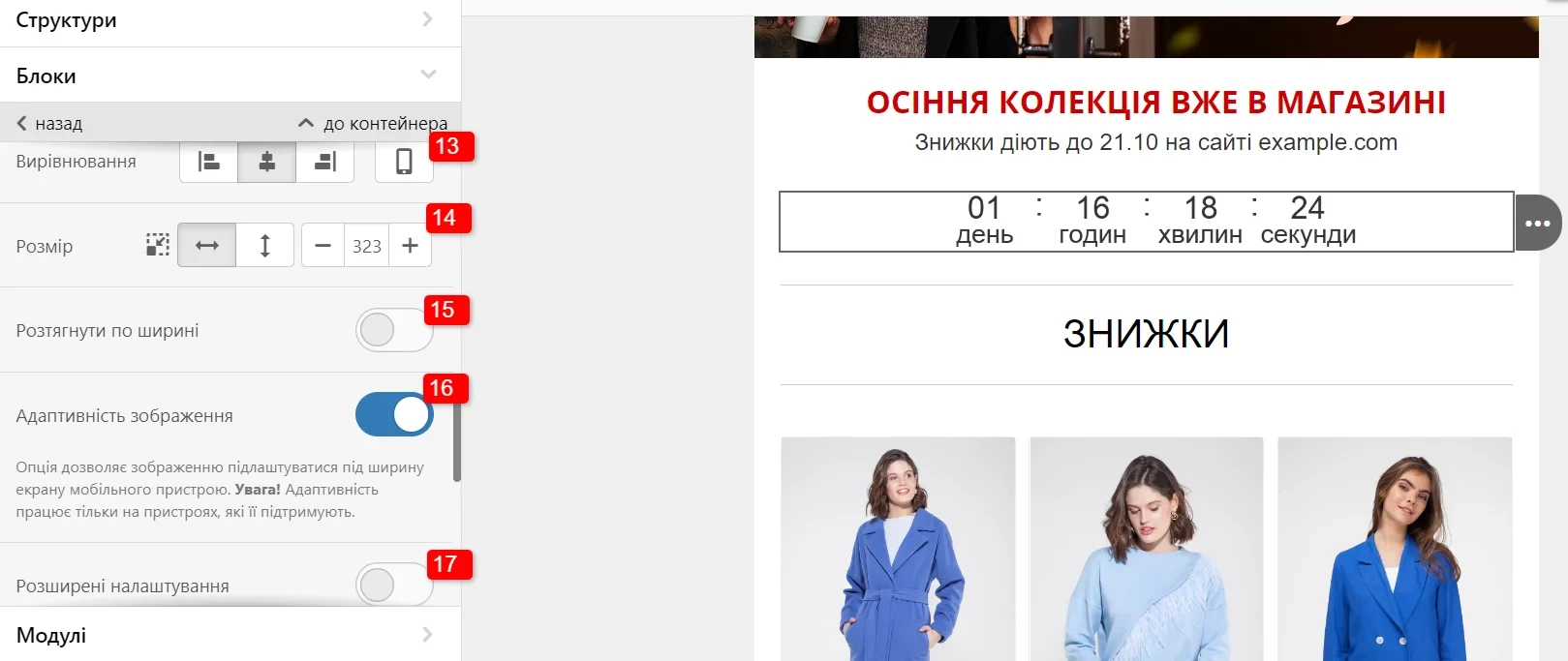The height and width of the screenshot is (661, 1568).
Task: Increase size with plus button
Action: [x=411, y=246]
